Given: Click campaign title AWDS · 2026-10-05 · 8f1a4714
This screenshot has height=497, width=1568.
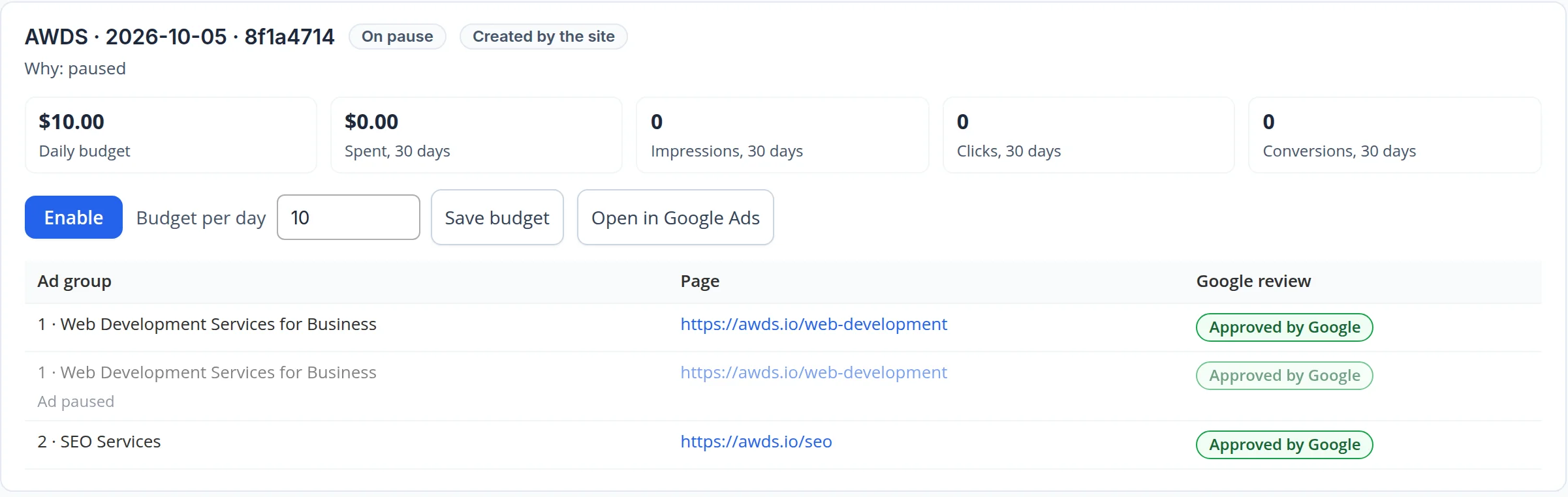Looking at the screenshot, I should point(180,37).
